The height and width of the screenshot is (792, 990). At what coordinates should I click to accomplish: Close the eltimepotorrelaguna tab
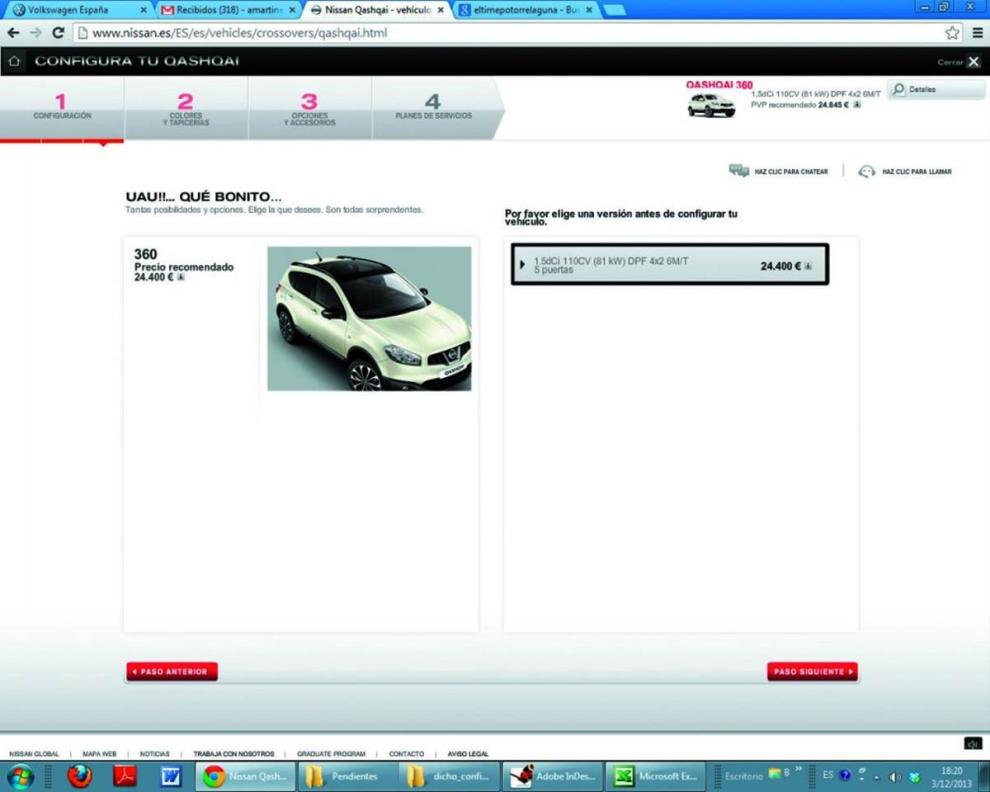[588, 10]
